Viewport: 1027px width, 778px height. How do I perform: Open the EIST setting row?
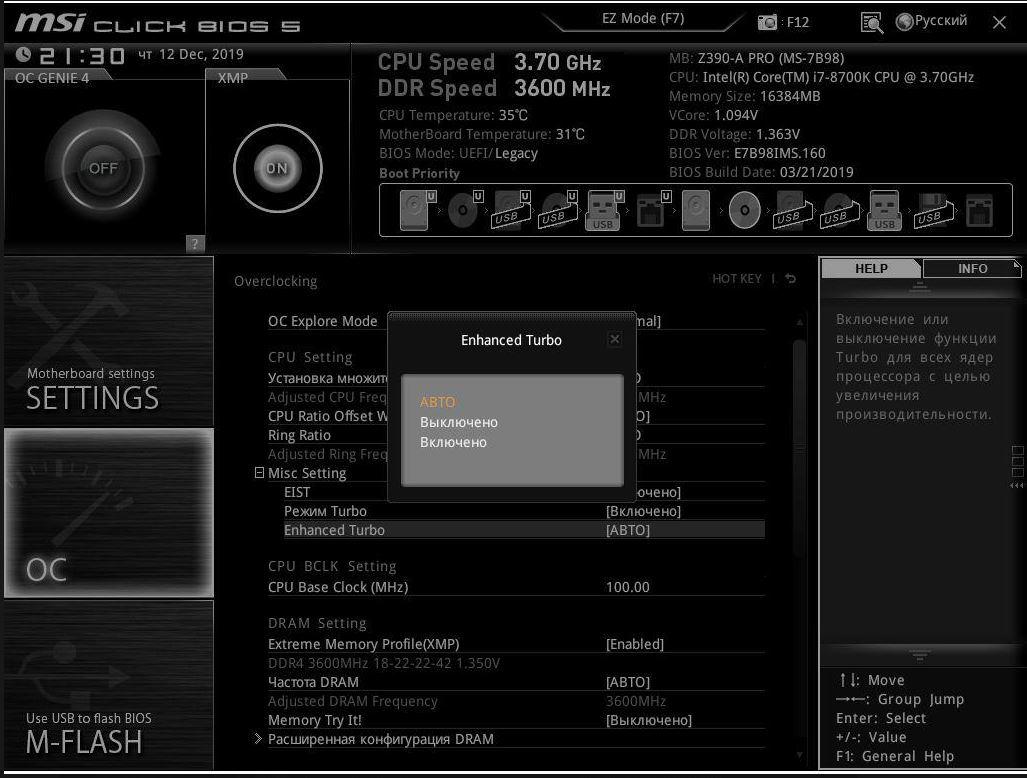click(524, 492)
